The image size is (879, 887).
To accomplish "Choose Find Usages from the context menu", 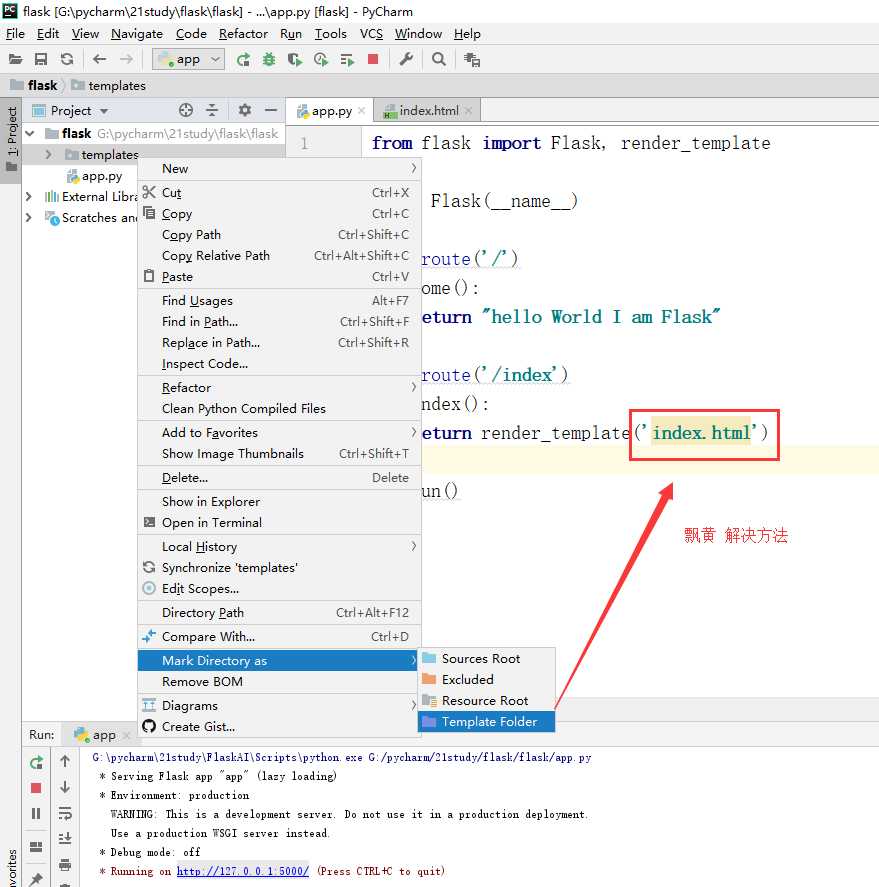I will pos(279,300).
